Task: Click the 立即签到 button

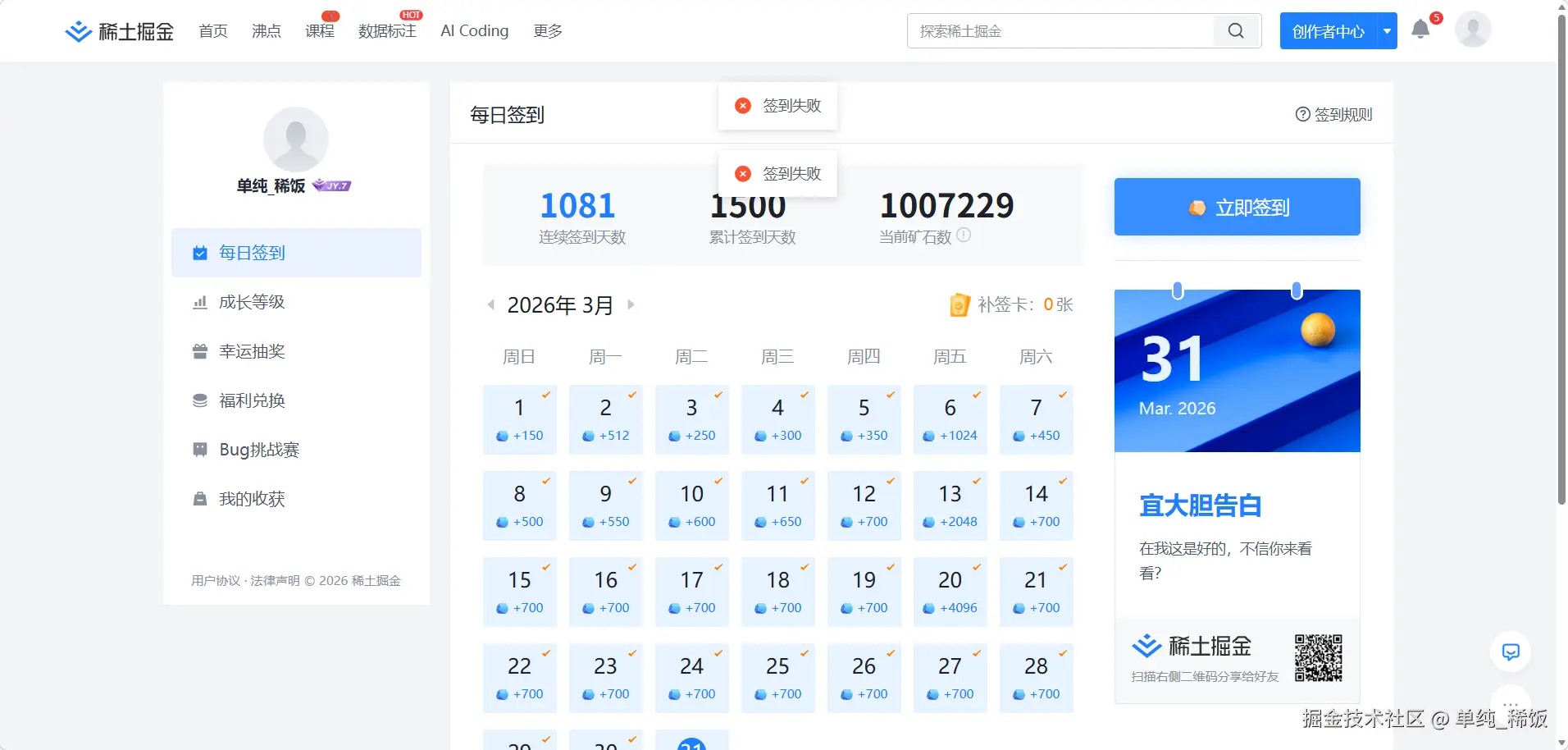Action: (x=1236, y=207)
